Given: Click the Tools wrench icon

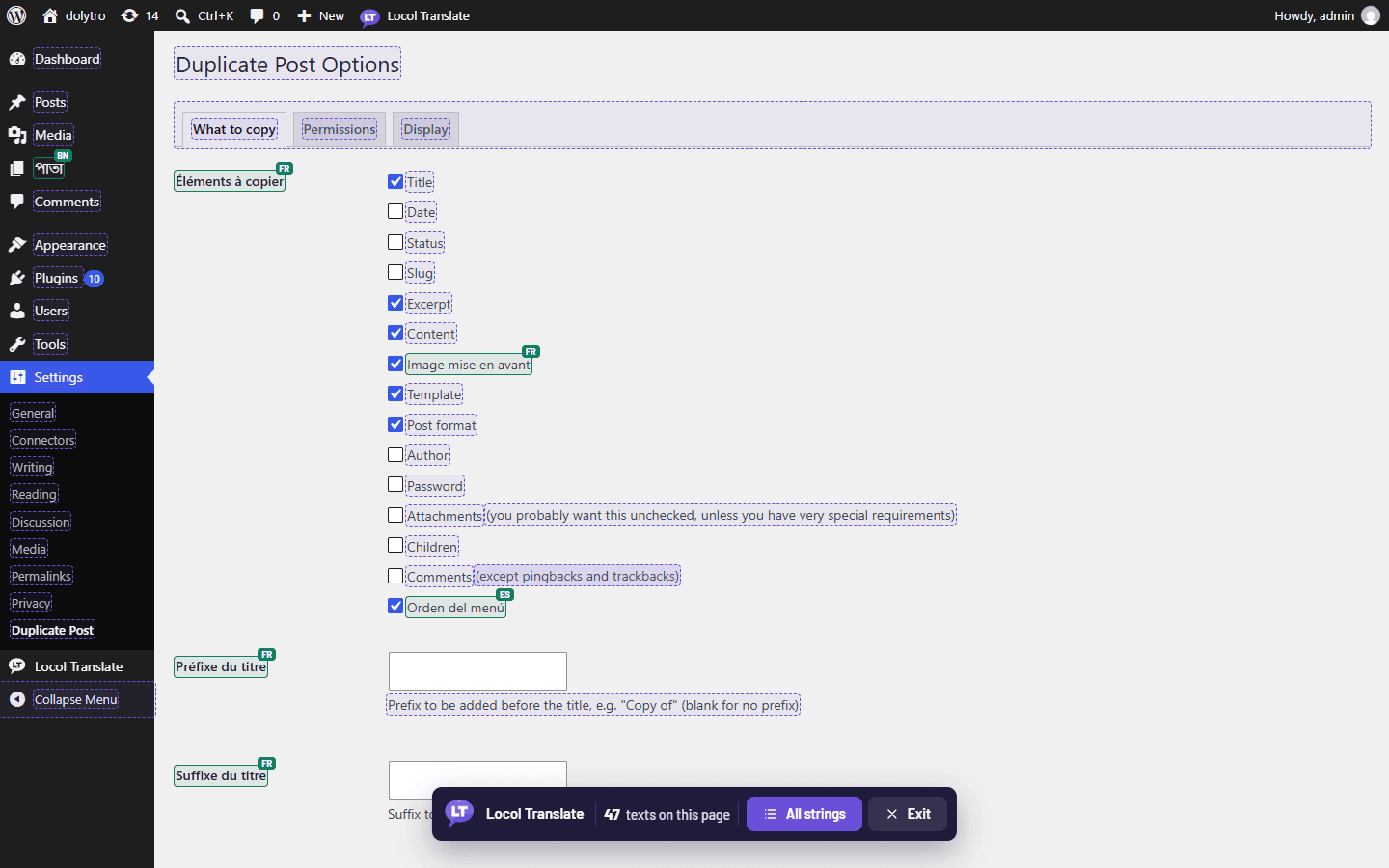Looking at the screenshot, I should [17, 344].
